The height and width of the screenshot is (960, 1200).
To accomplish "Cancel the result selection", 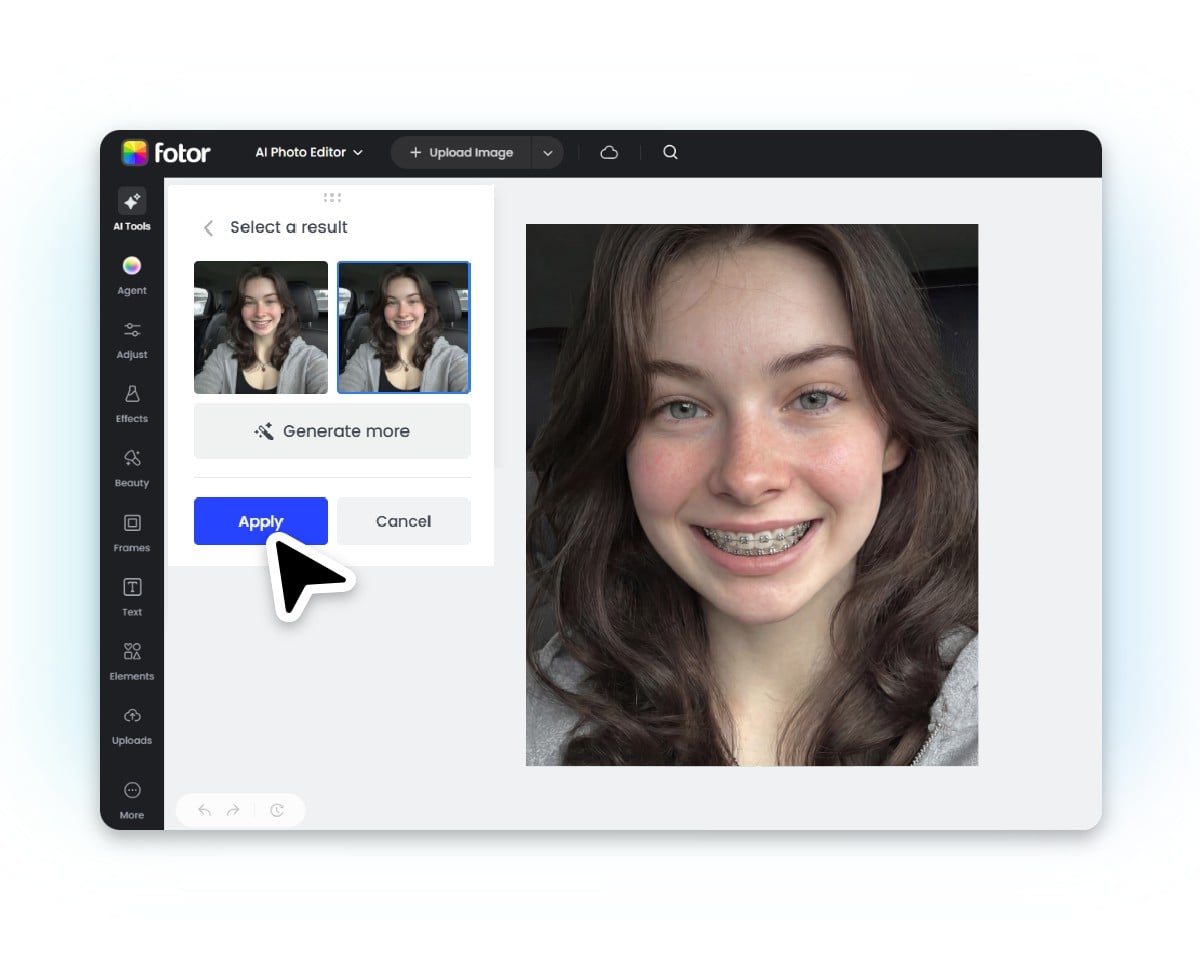I will pos(403,521).
